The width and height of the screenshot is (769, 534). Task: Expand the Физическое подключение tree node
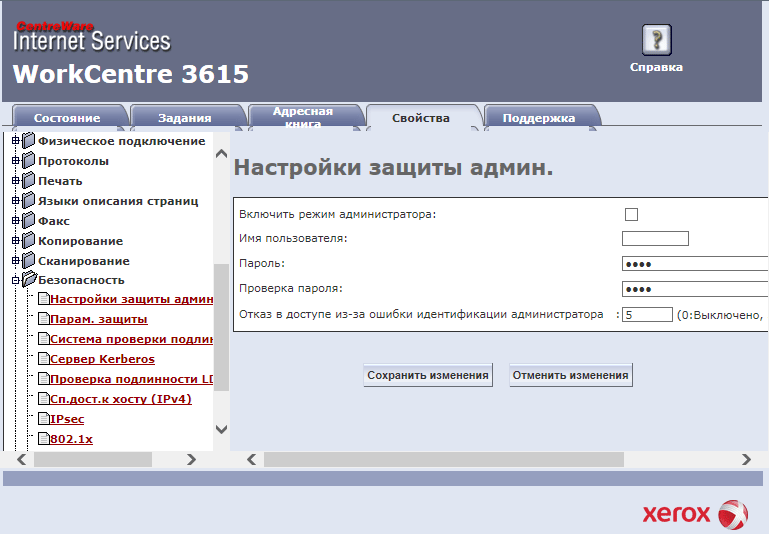click(16, 141)
